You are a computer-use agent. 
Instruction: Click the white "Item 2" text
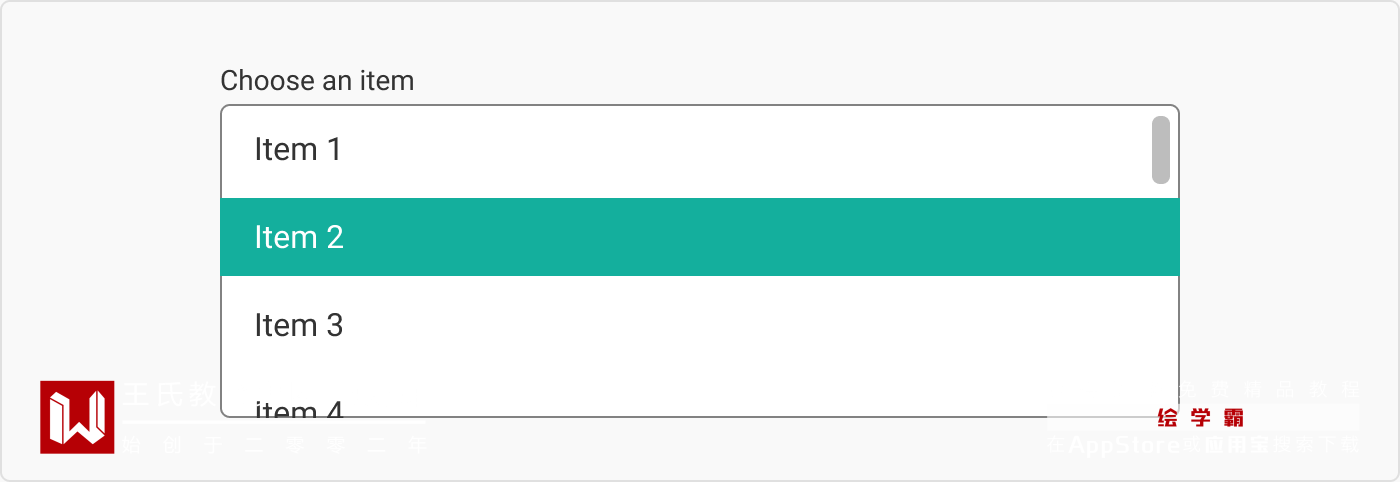coord(299,237)
